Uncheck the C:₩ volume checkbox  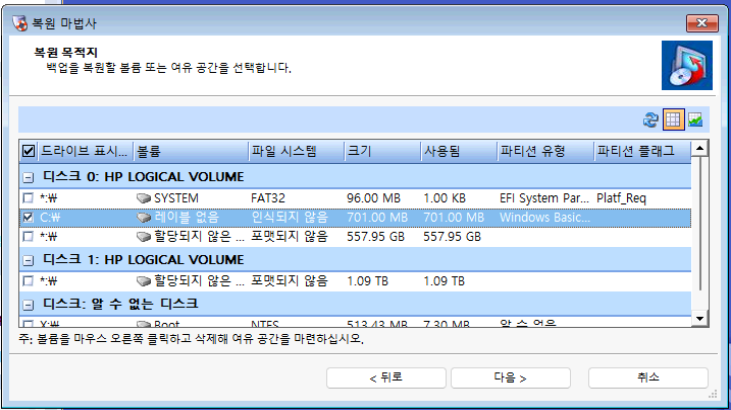coord(28,217)
